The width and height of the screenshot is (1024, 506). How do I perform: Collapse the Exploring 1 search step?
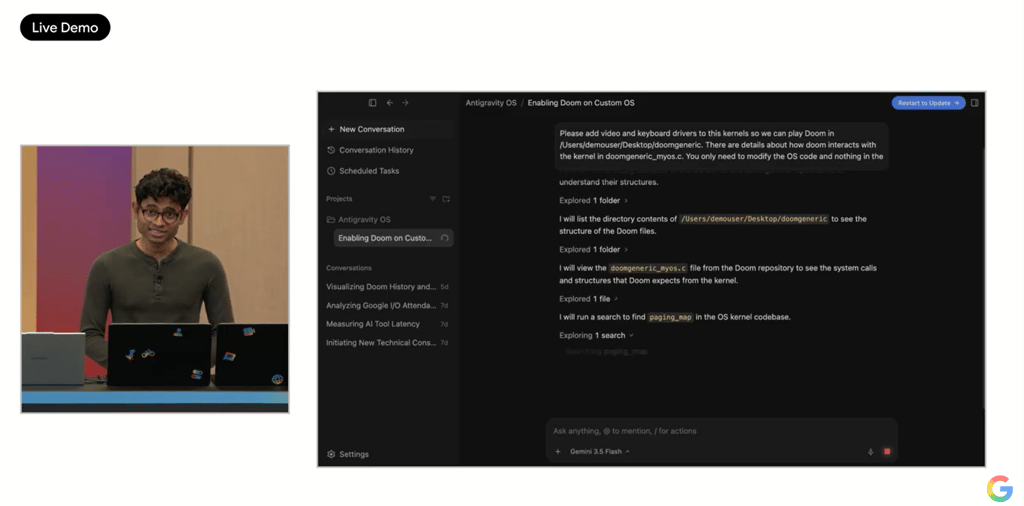[596, 336]
